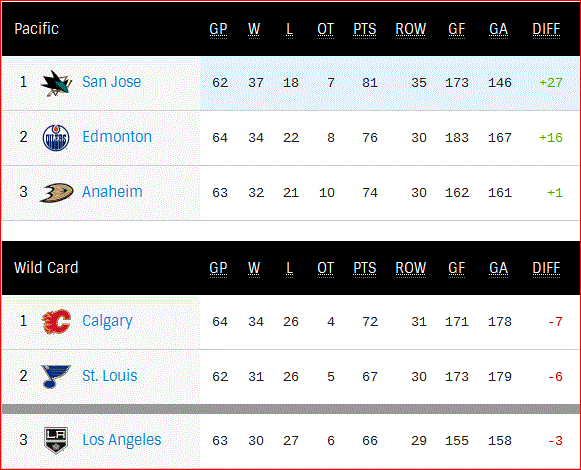Click the San Jose Sharks logo

pyautogui.click(x=56, y=83)
